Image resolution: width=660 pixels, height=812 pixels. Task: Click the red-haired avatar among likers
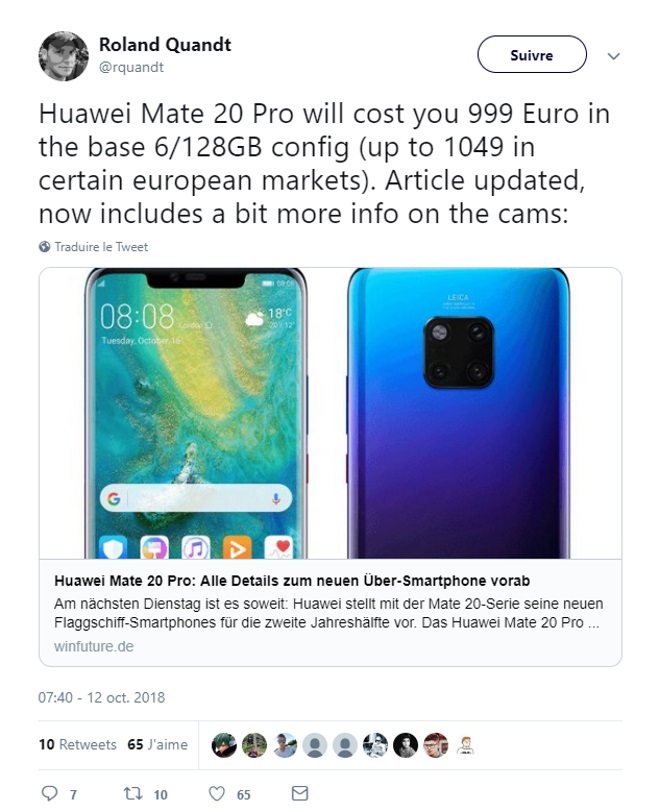(435, 745)
